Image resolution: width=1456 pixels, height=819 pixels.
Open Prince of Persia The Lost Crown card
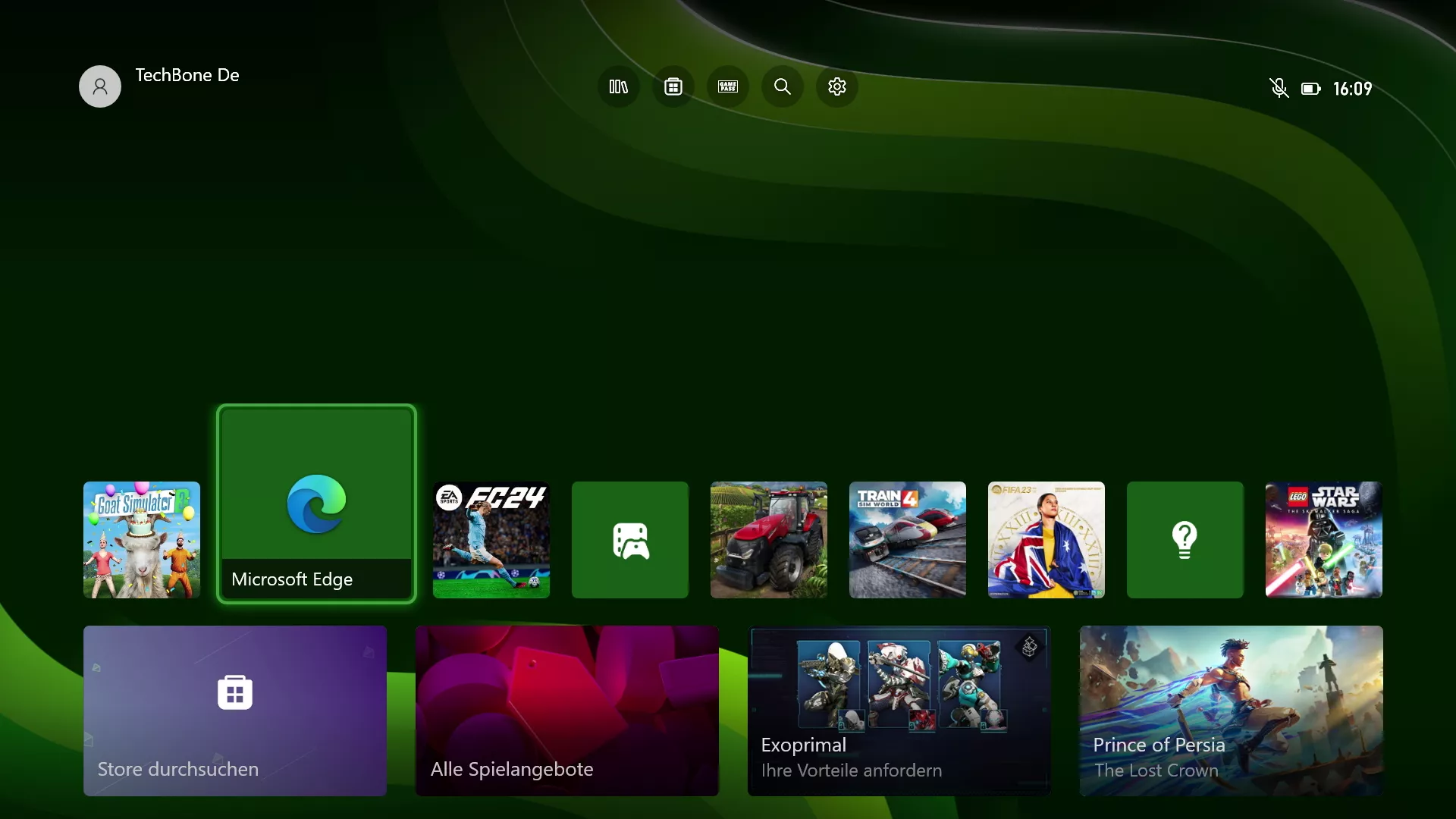pyautogui.click(x=1232, y=711)
